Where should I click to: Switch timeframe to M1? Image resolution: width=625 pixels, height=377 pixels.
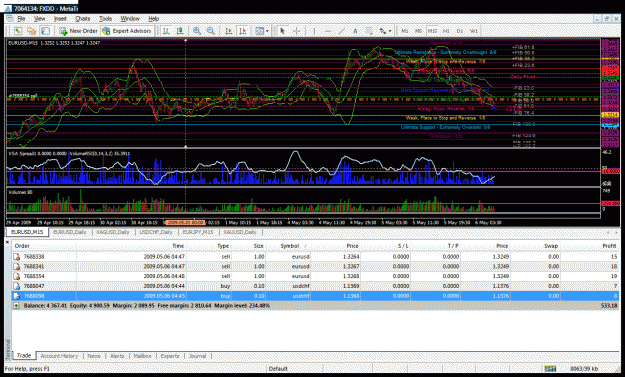[x=405, y=31]
